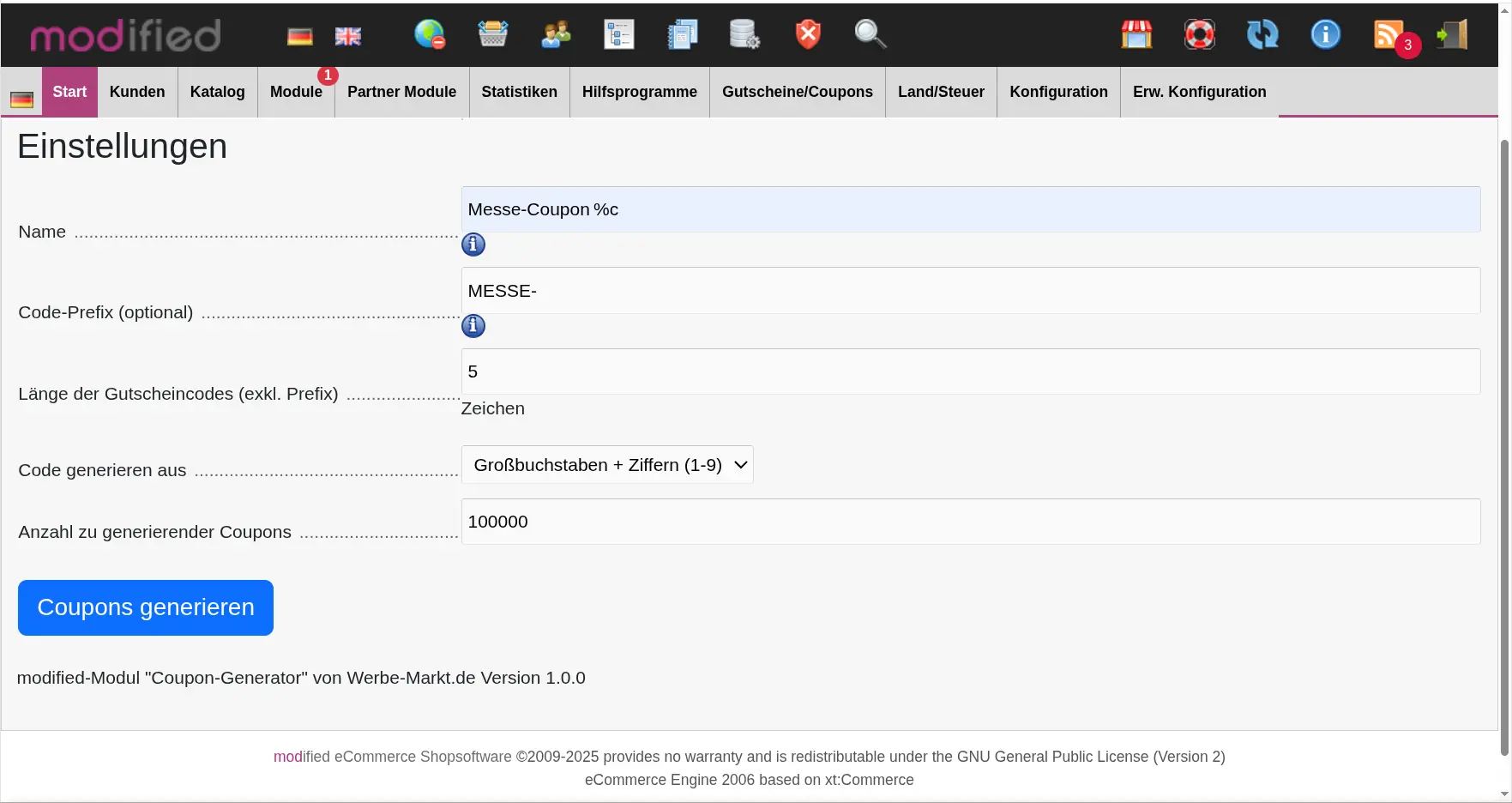Open the 'Code generieren aus' dropdown
Screen dimensions: 1512x803
tap(607, 465)
